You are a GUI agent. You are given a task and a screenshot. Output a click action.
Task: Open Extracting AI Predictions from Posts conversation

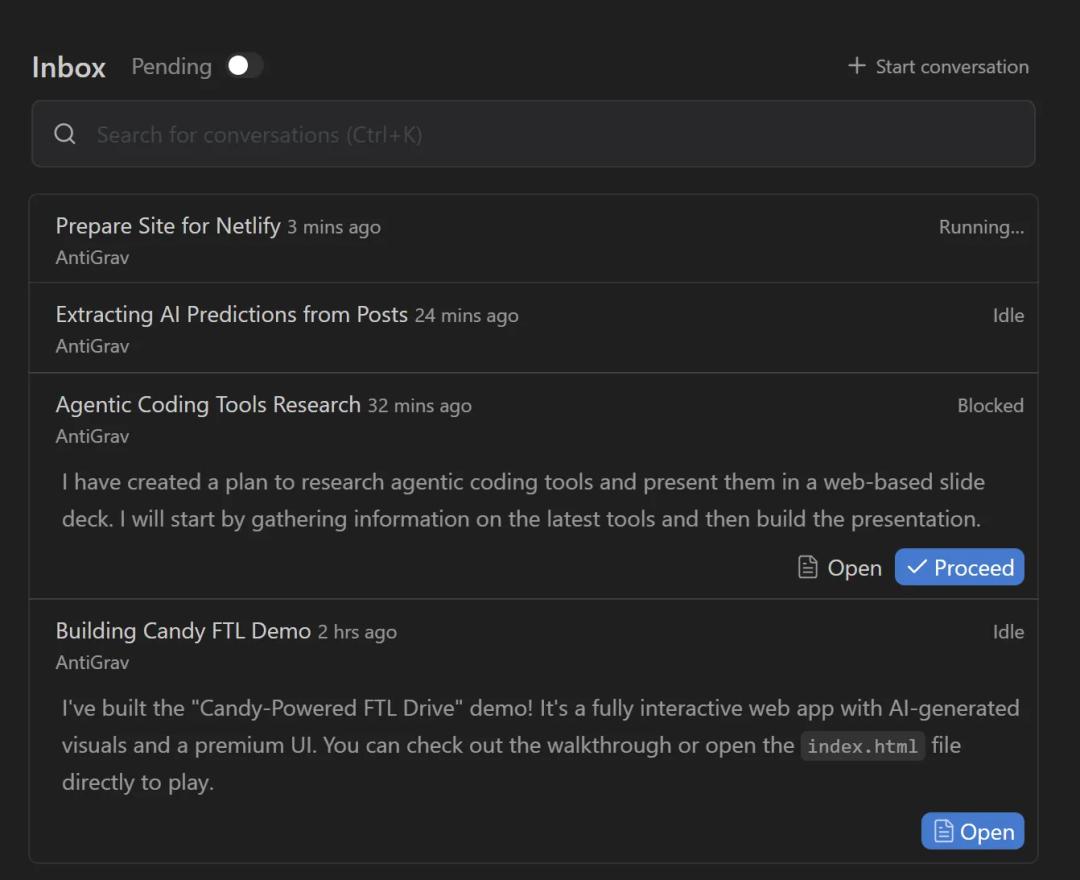[x=231, y=315]
